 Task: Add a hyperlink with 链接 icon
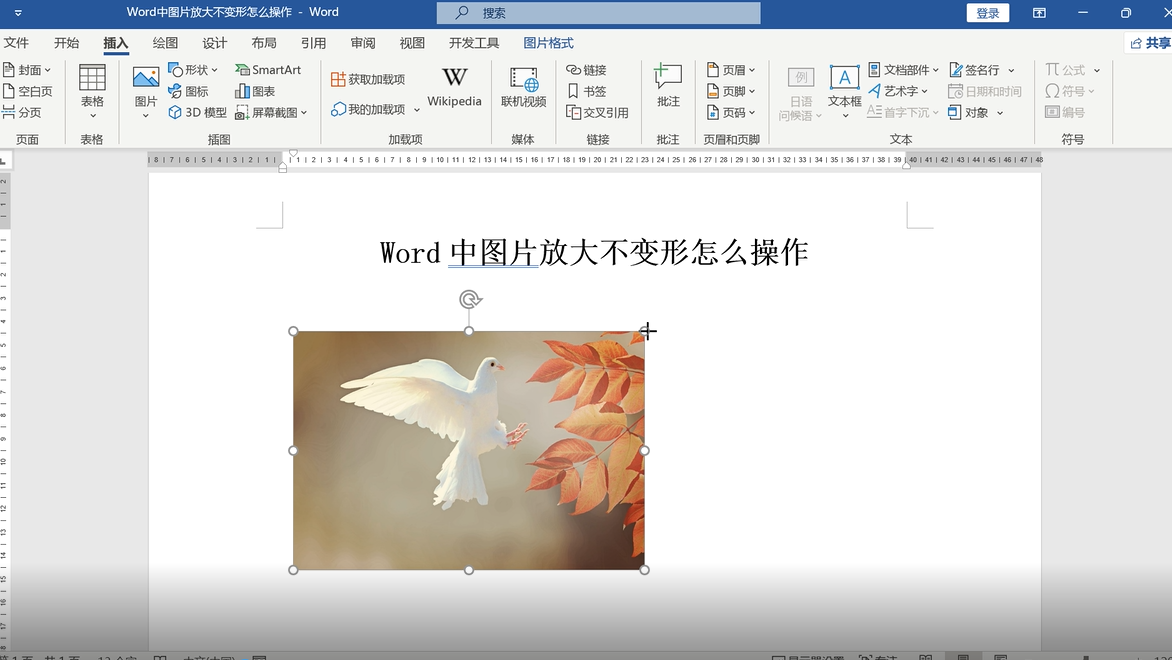click(590, 69)
